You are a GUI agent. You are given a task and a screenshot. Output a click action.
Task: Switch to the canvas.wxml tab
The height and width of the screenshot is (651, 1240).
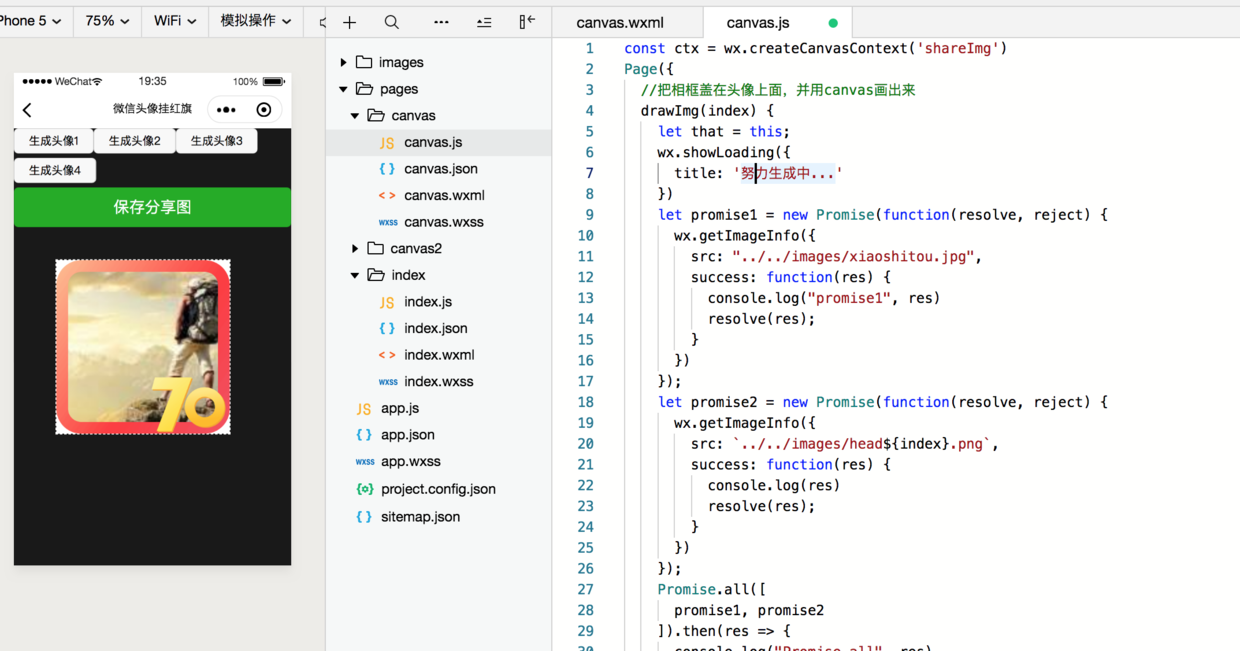620,22
